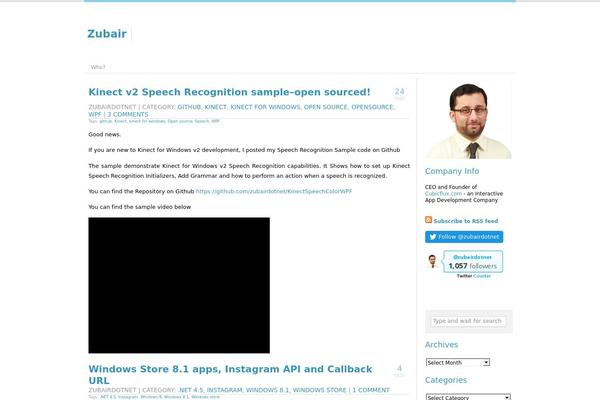
Task: Play the black embedded sample video
Action: coord(179,285)
